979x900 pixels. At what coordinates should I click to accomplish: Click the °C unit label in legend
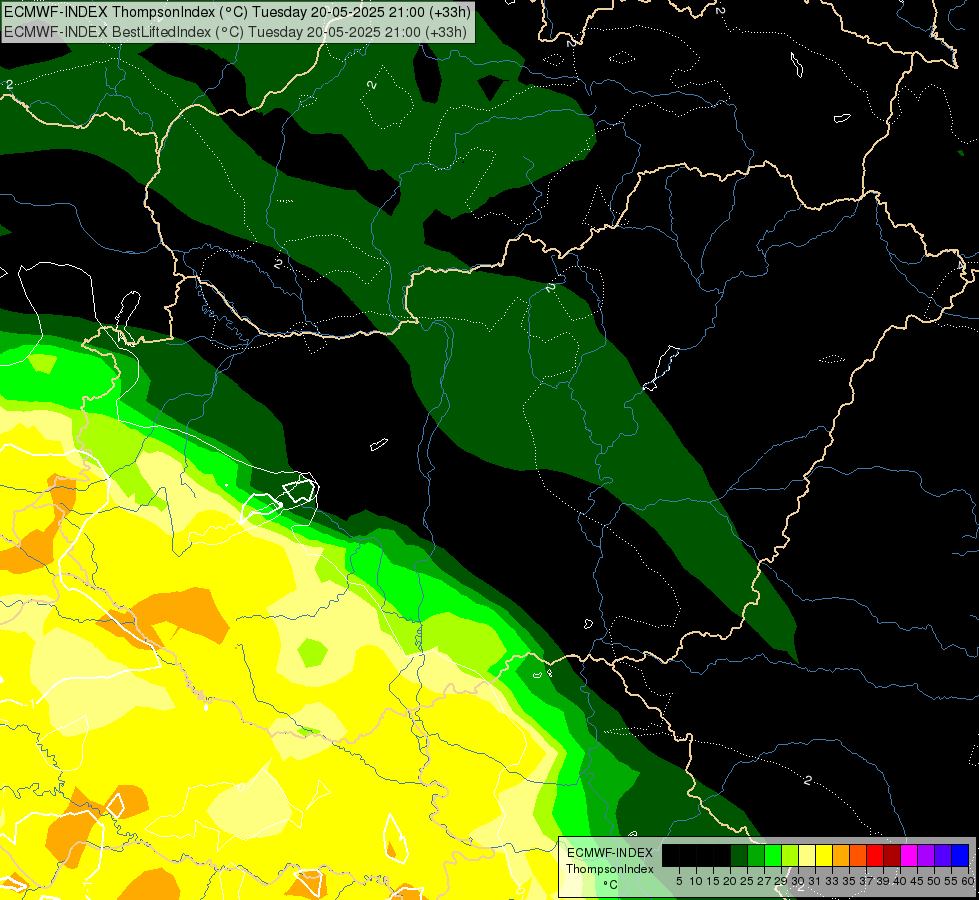click(611, 885)
